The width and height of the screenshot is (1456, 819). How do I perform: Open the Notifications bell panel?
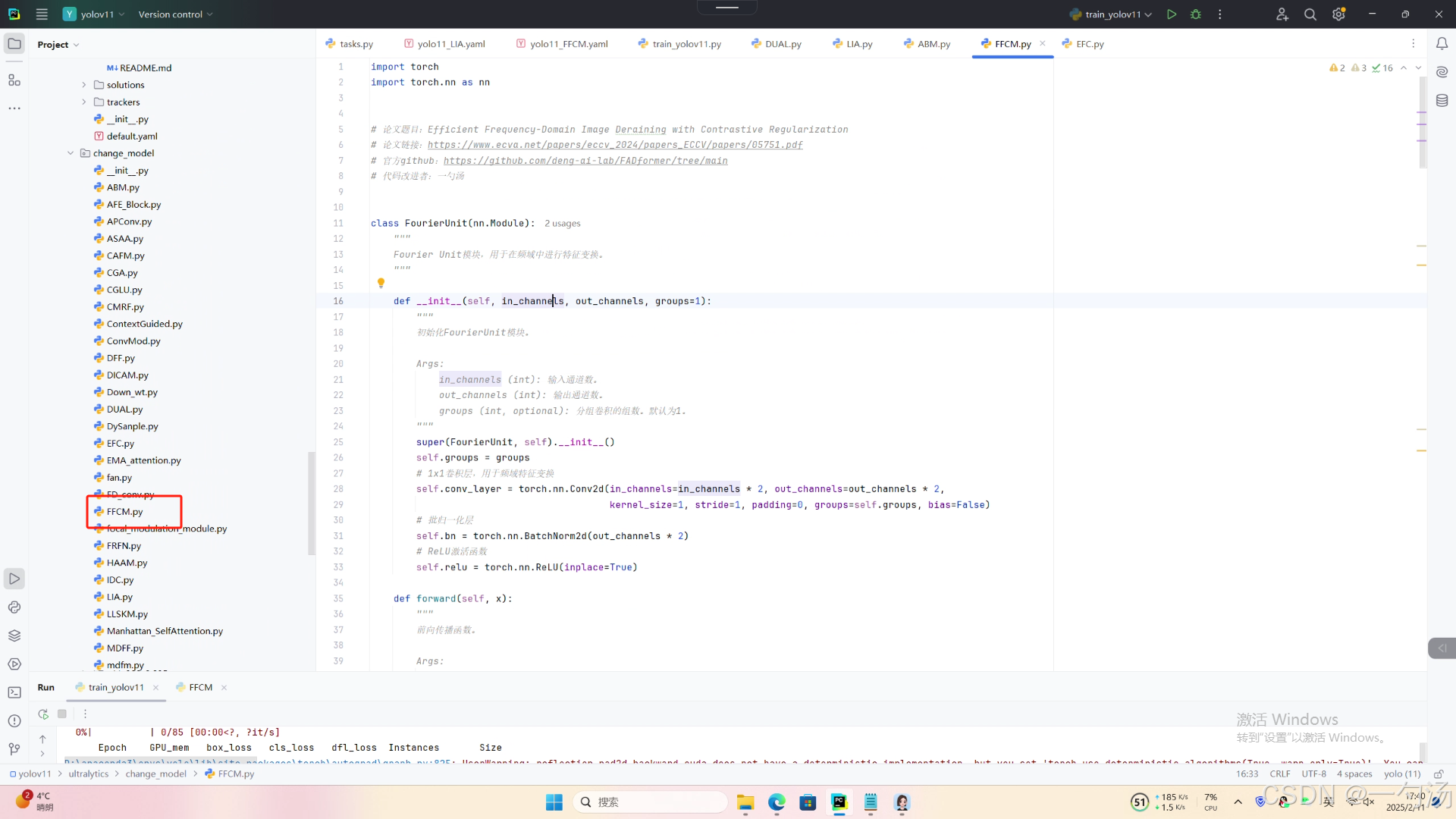coord(1442,44)
